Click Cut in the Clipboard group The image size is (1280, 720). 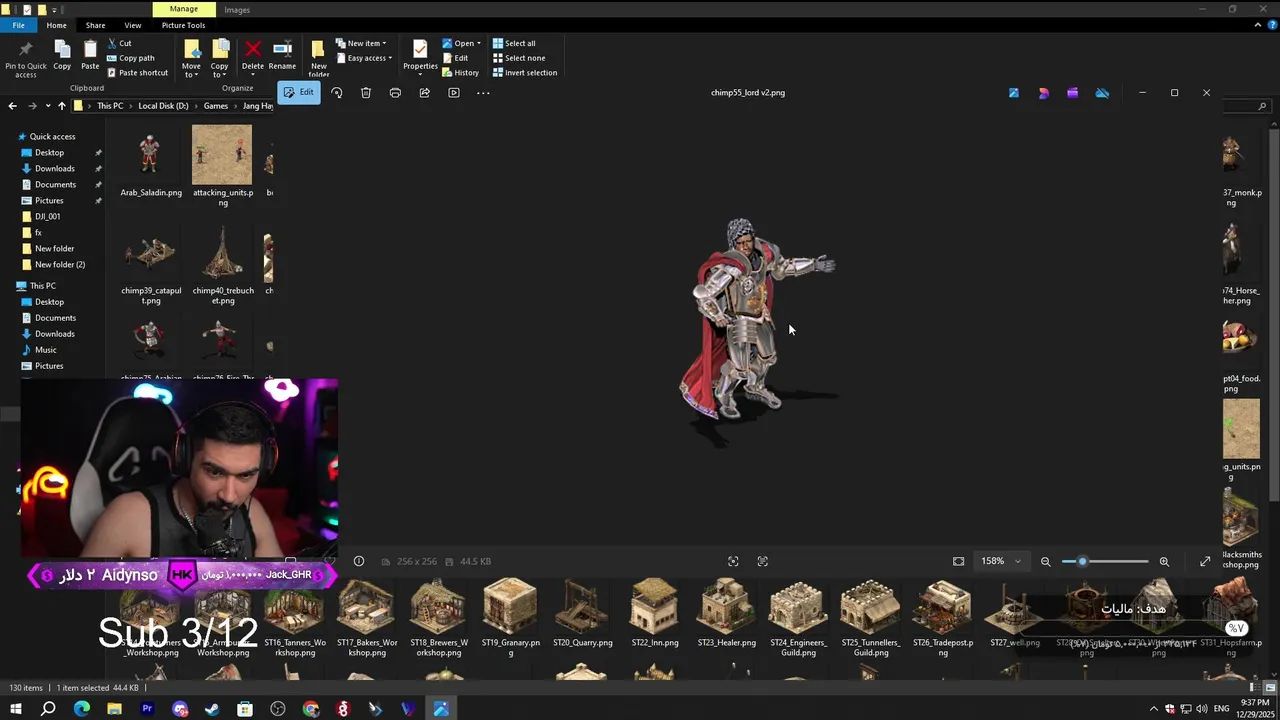coord(118,43)
